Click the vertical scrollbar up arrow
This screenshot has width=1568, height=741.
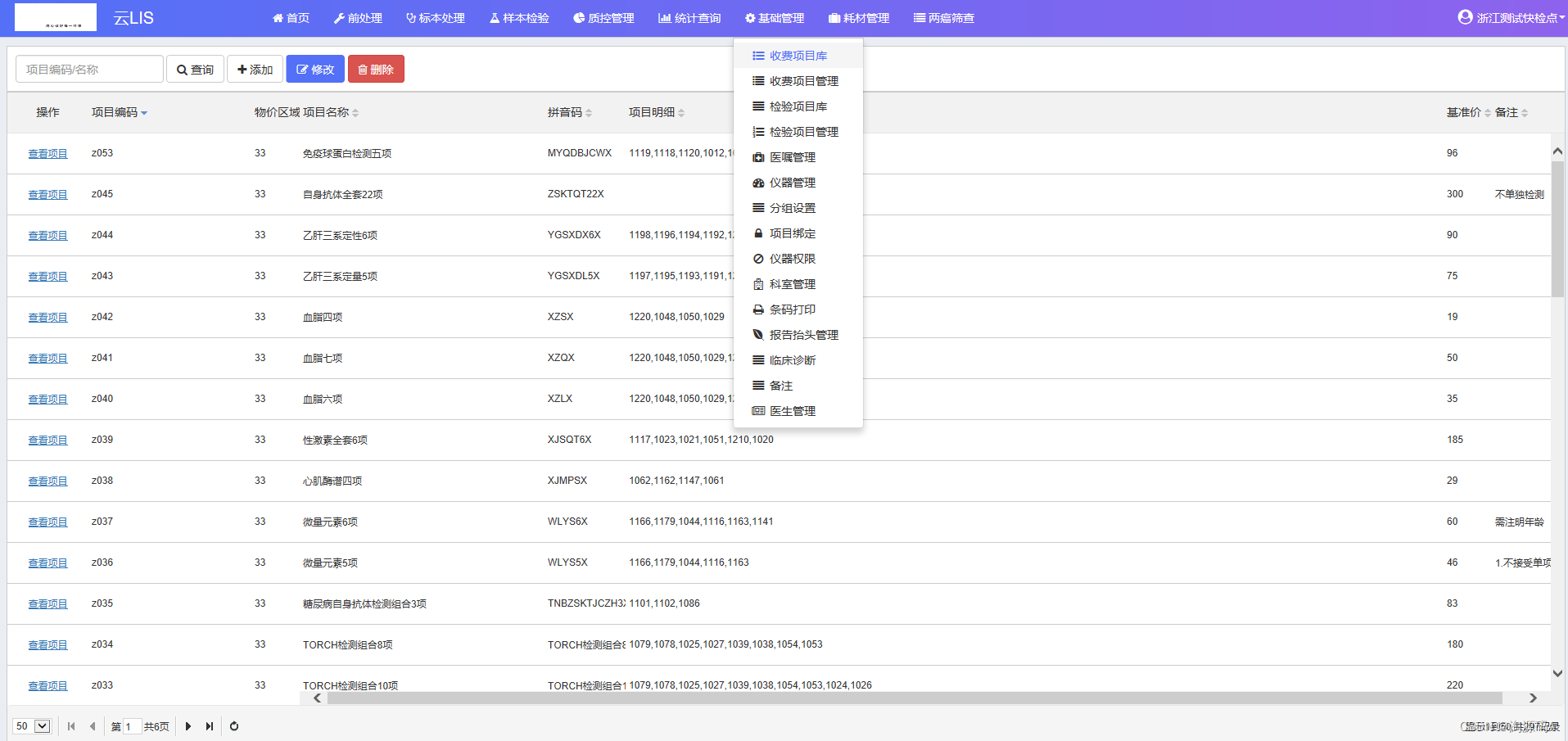1557,151
